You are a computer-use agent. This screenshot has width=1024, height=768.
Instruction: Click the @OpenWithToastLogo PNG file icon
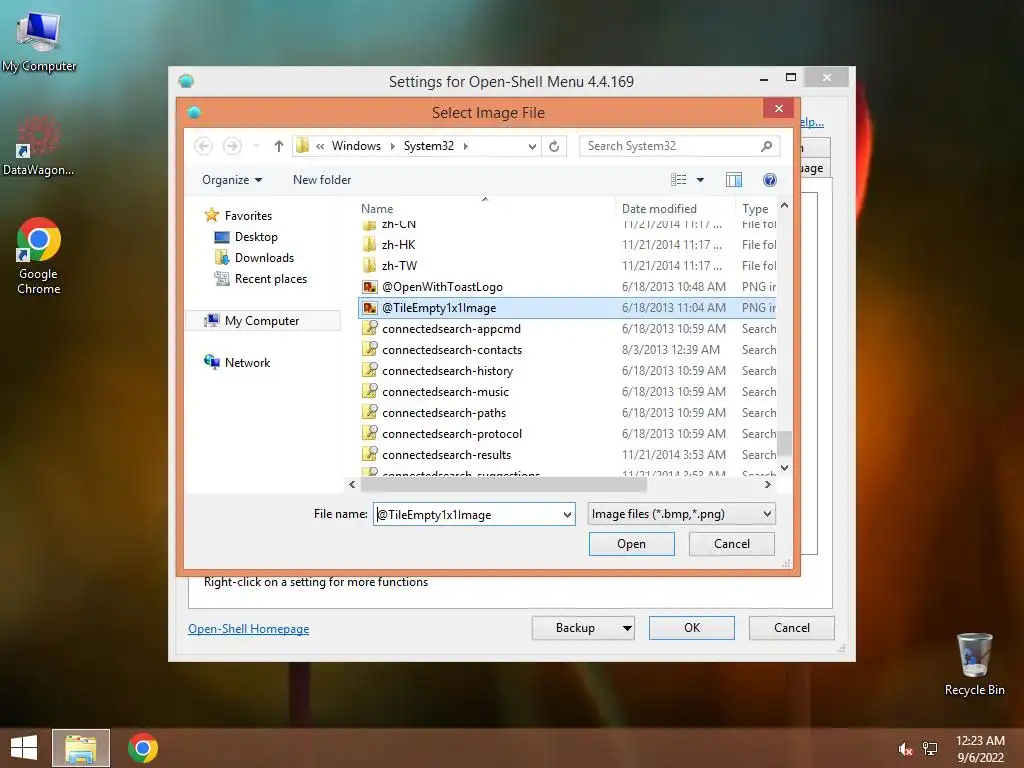point(370,287)
